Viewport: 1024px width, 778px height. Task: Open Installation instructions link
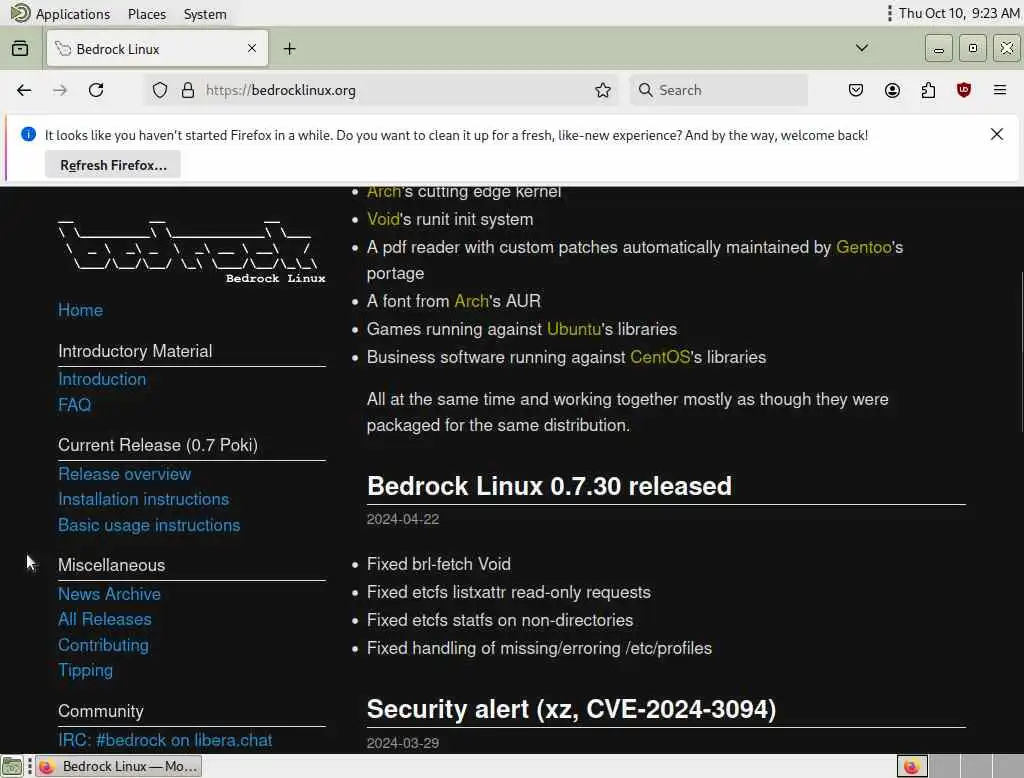click(x=144, y=499)
